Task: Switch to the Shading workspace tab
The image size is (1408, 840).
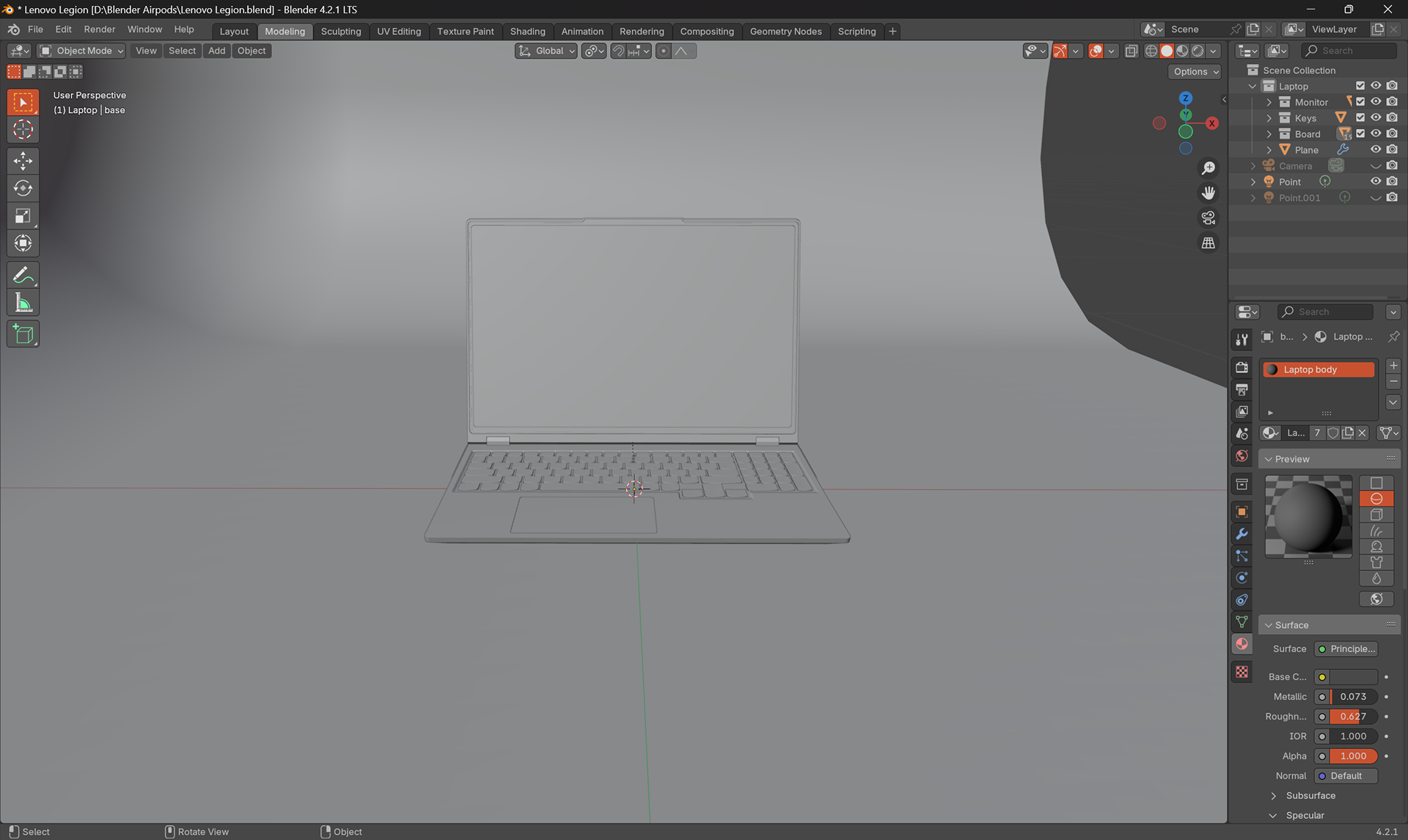Action: pos(527,31)
